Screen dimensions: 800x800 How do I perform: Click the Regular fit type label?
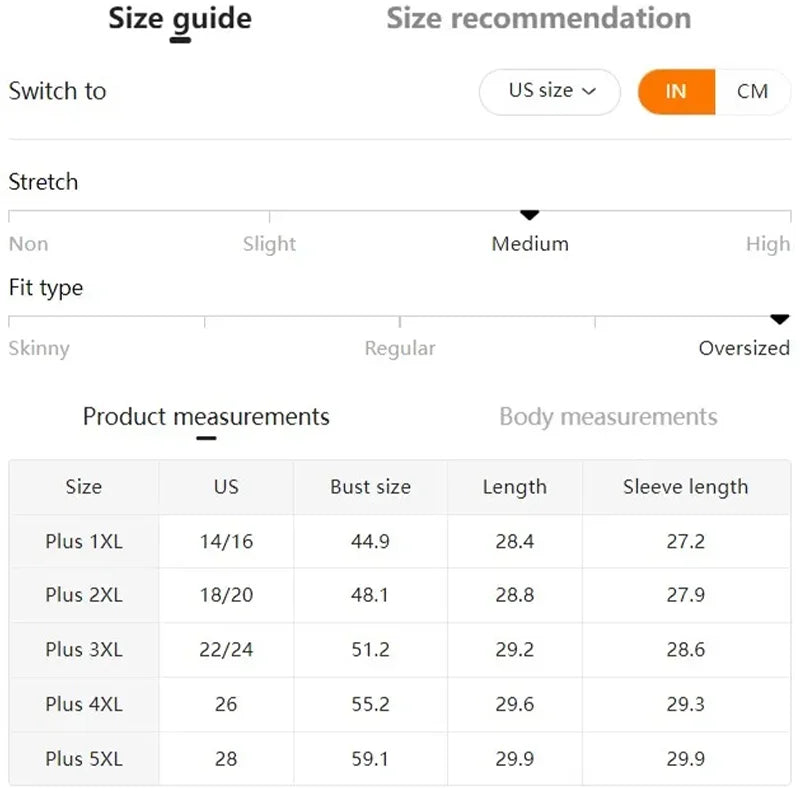[400, 348]
